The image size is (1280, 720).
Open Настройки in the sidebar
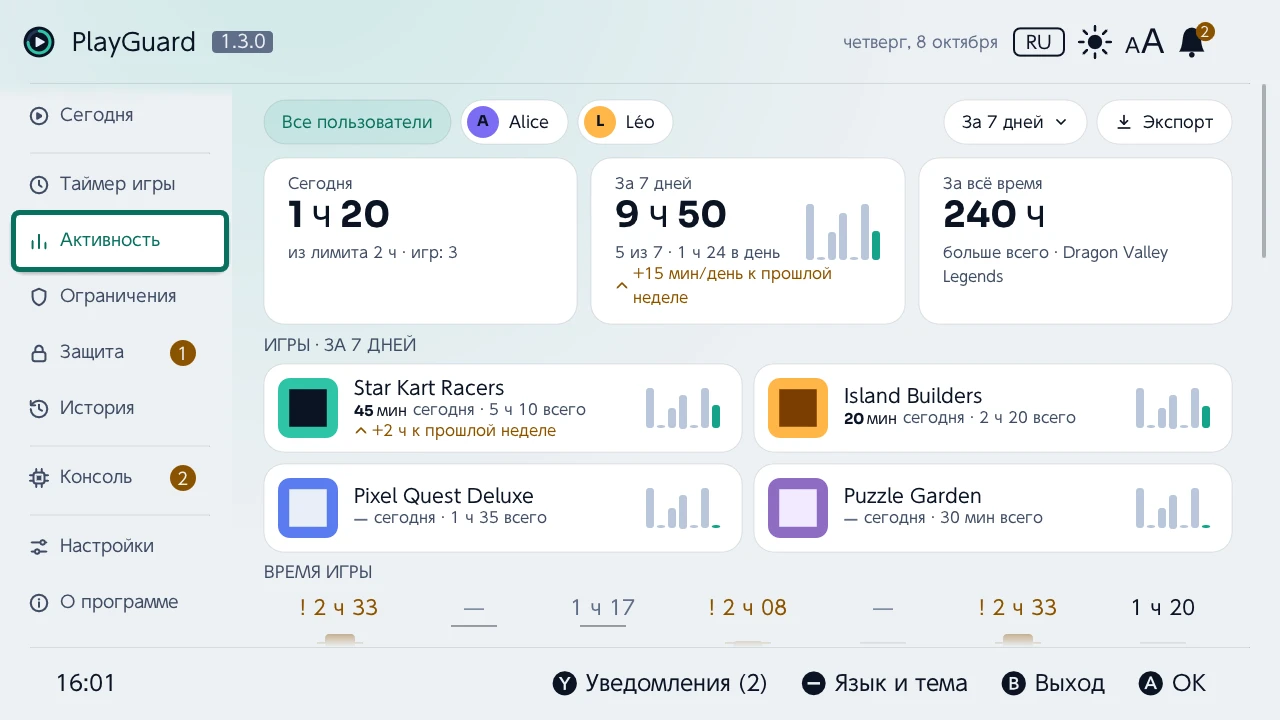pyautogui.click(x=120, y=546)
